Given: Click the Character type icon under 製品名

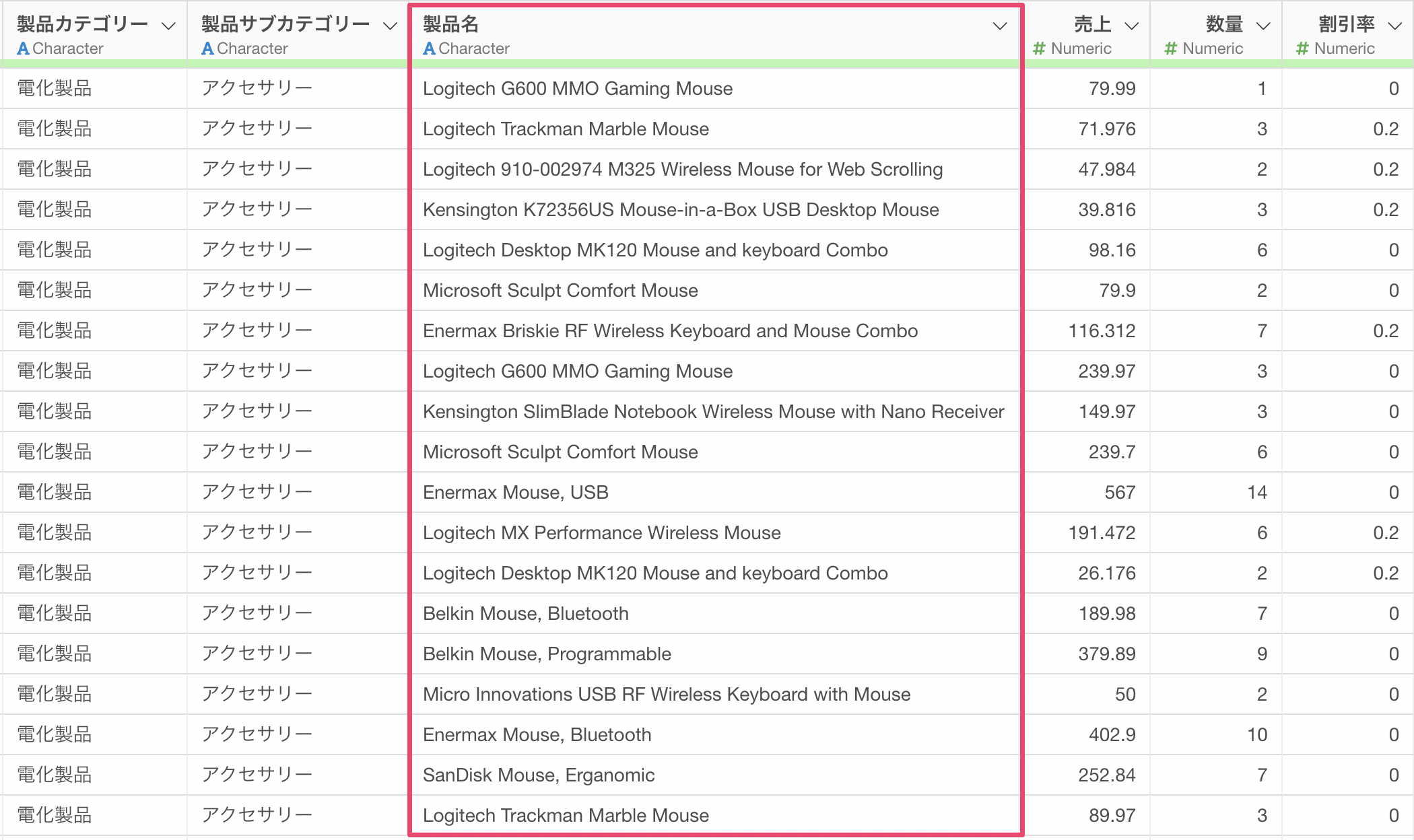Looking at the screenshot, I should [429, 48].
